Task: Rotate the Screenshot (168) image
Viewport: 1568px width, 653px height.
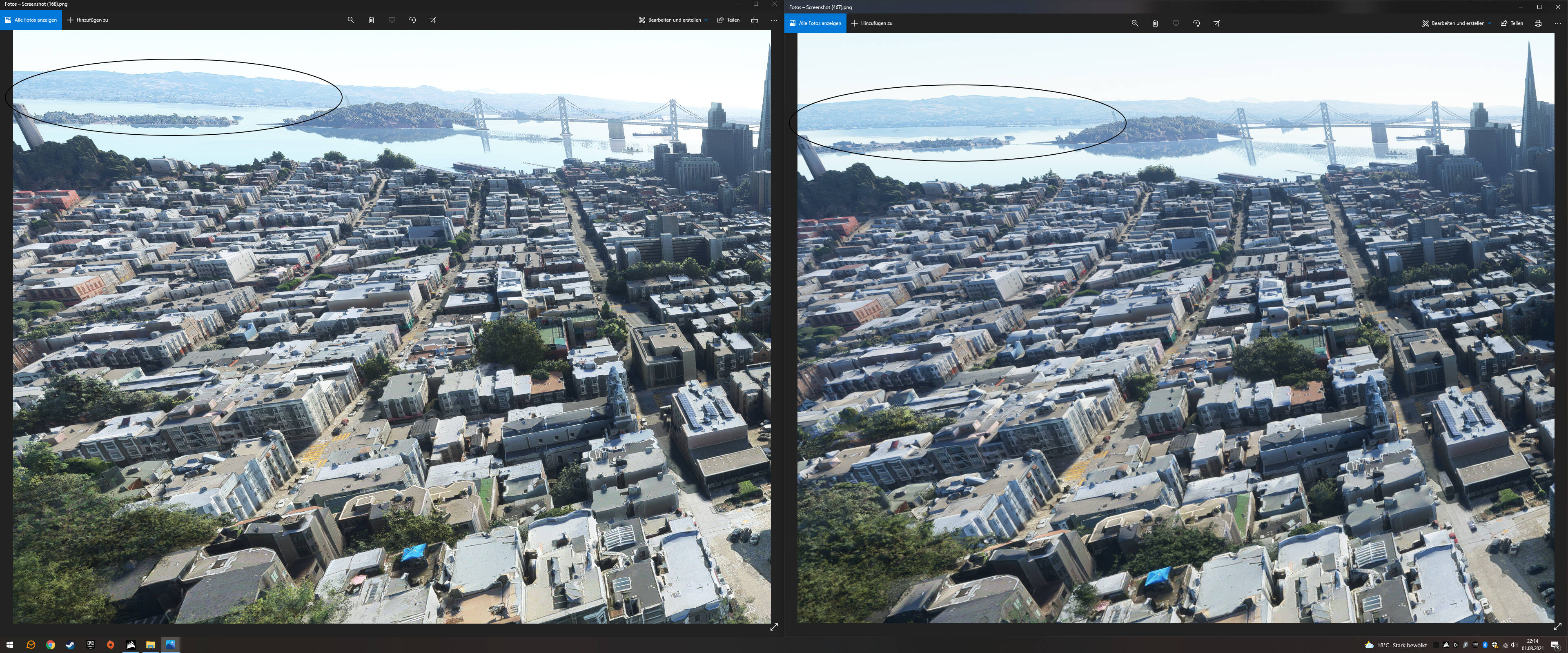Action: point(413,20)
